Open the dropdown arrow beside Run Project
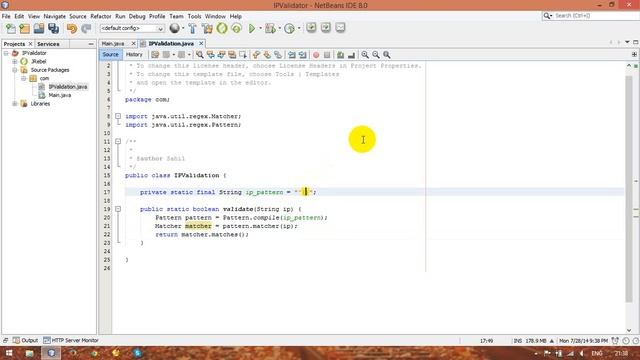 260,28
